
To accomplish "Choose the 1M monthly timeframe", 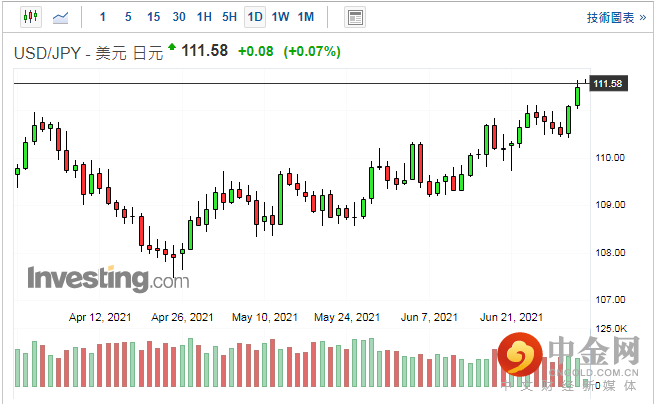I will pyautogui.click(x=306, y=17).
